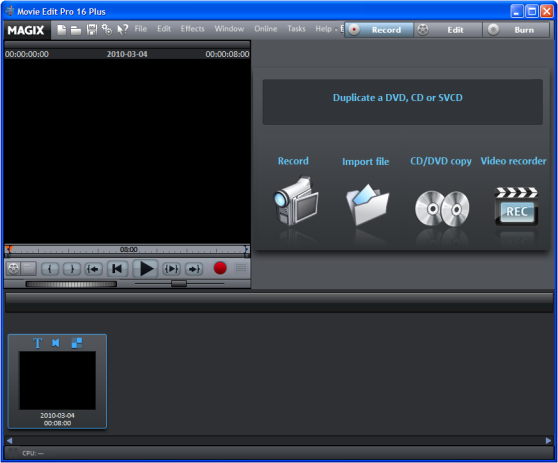Play the selected range button
The image size is (558, 463).
(171, 269)
